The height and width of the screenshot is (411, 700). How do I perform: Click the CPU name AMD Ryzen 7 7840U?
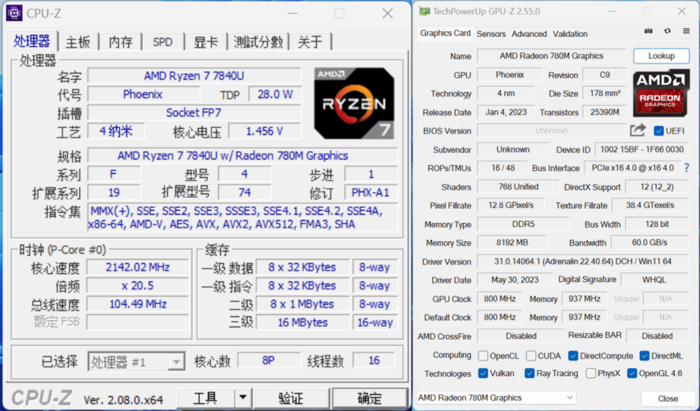tap(194, 76)
